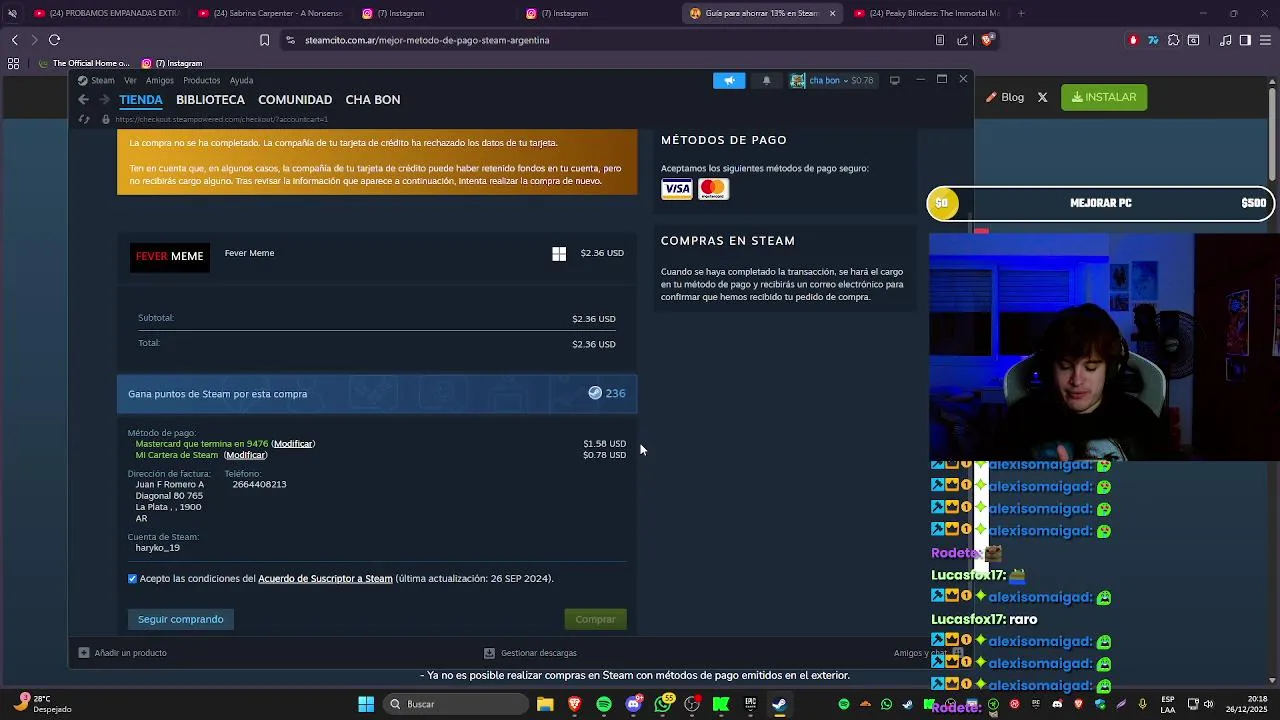Click the Windows Start button

366,704
